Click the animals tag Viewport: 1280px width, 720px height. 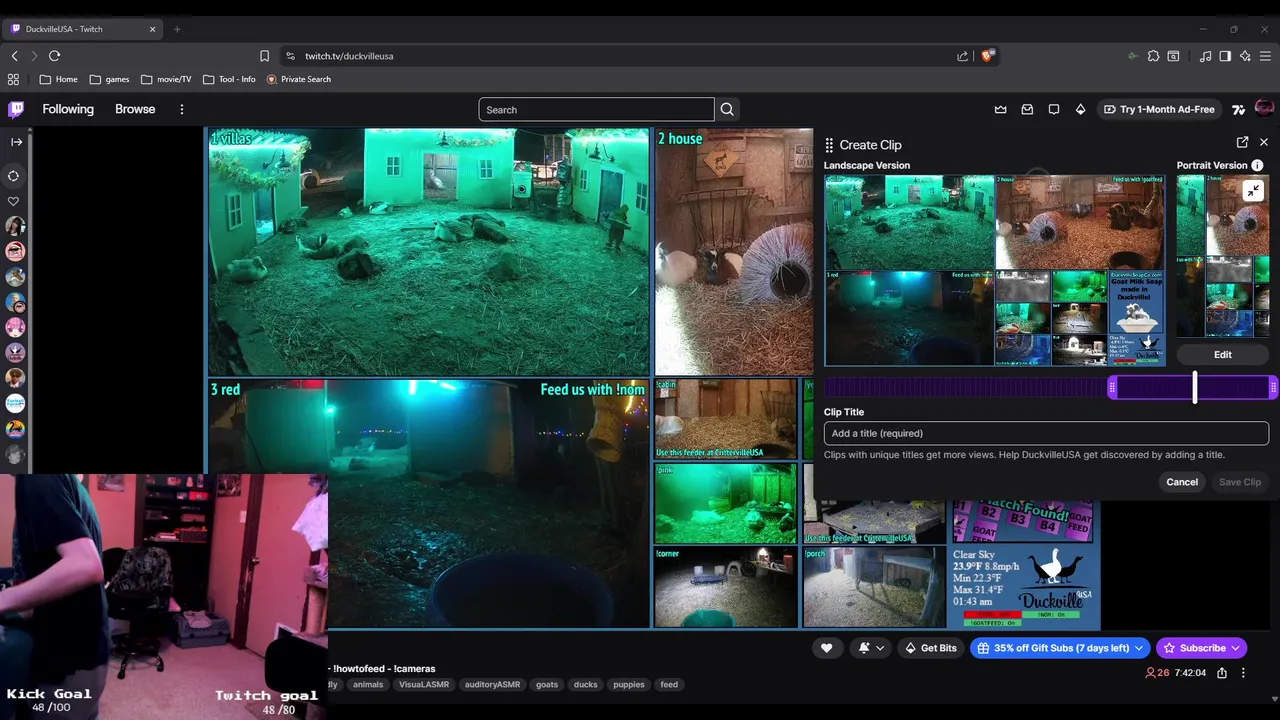pos(368,685)
